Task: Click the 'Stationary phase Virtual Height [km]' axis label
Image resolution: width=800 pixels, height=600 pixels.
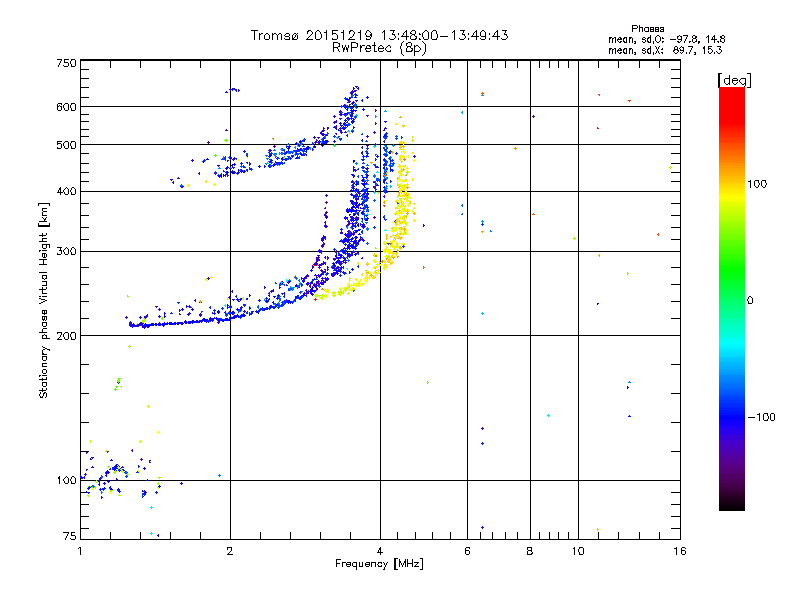Action: pos(43,300)
